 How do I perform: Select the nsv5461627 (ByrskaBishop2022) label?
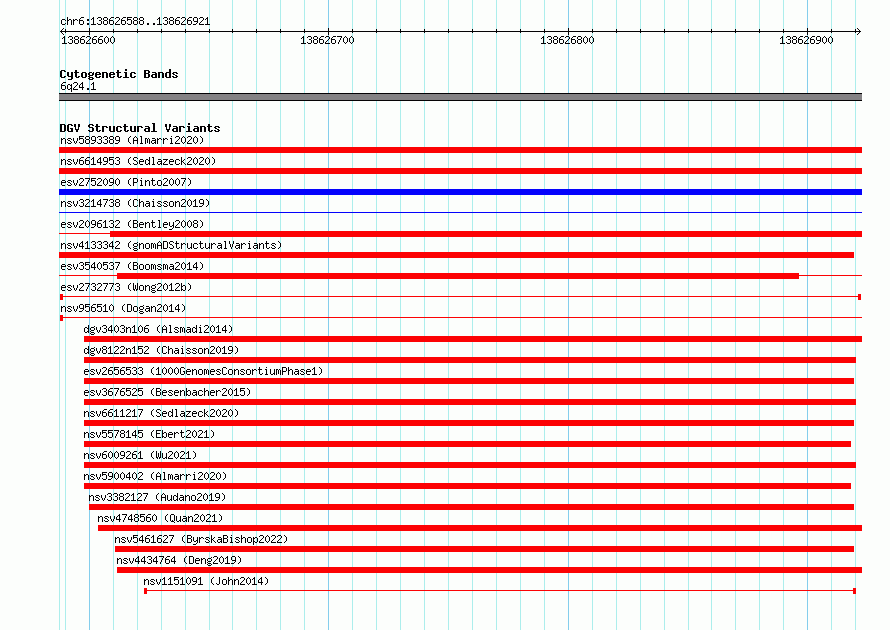click(201, 539)
